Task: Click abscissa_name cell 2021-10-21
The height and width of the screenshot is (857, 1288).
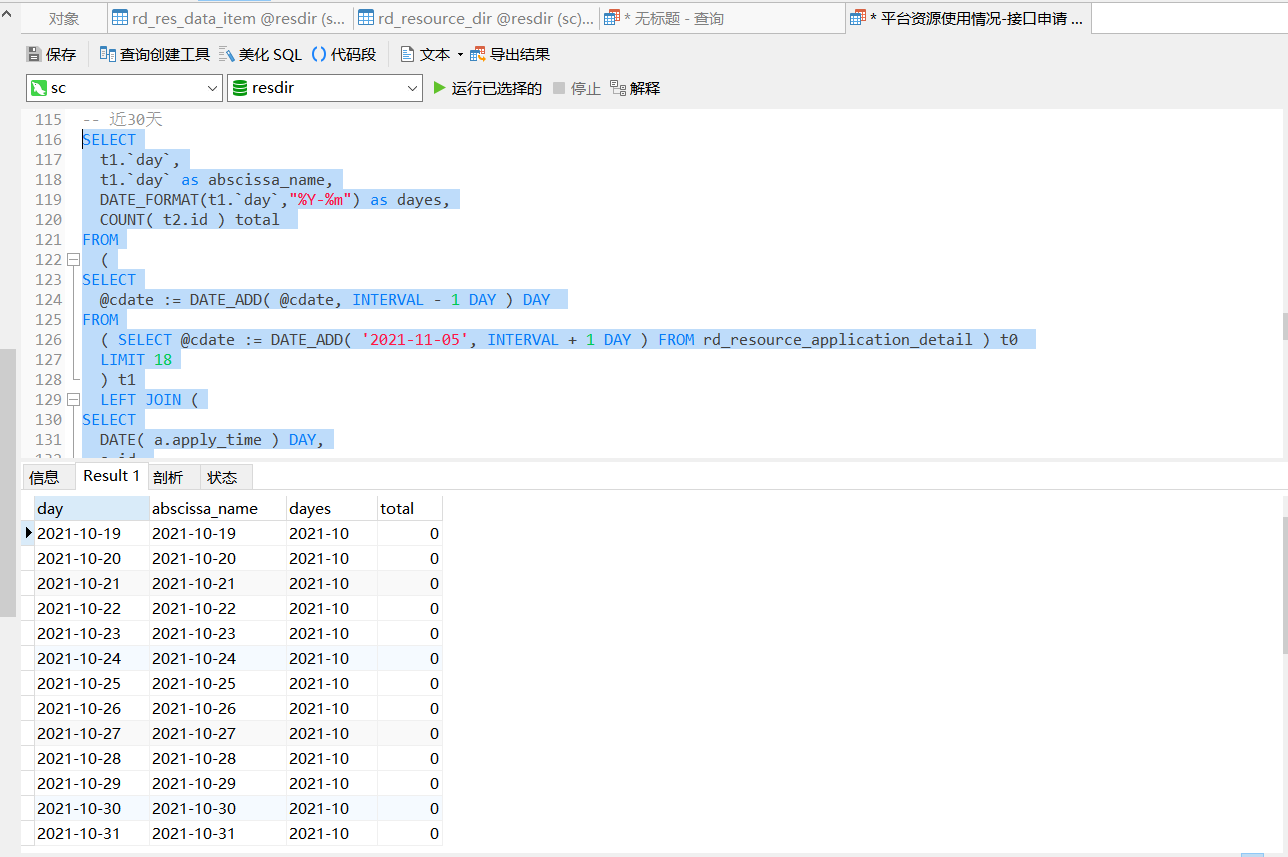Action: point(217,583)
